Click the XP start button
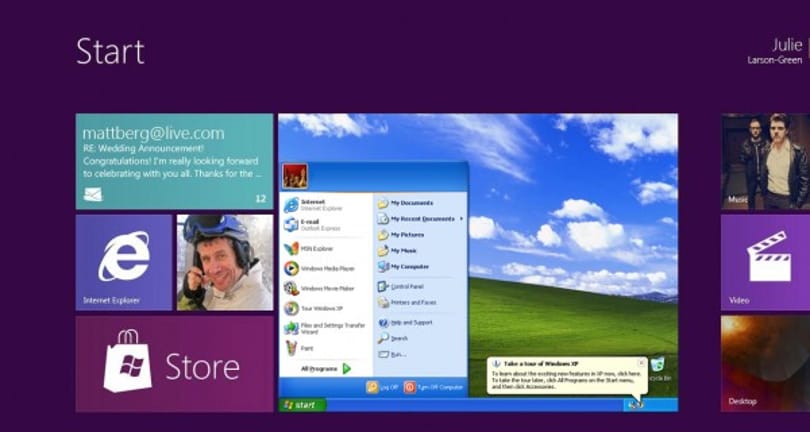The height and width of the screenshot is (432, 810). click(x=303, y=405)
